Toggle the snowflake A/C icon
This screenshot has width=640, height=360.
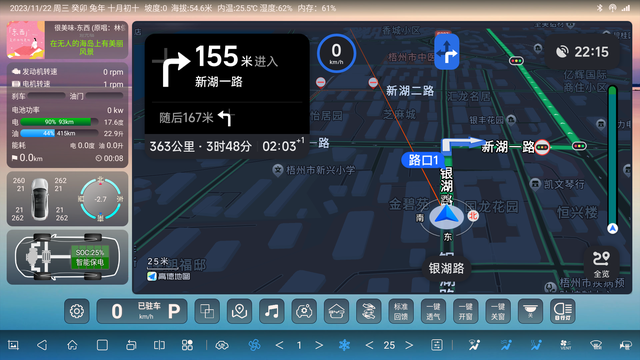(x=344, y=345)
